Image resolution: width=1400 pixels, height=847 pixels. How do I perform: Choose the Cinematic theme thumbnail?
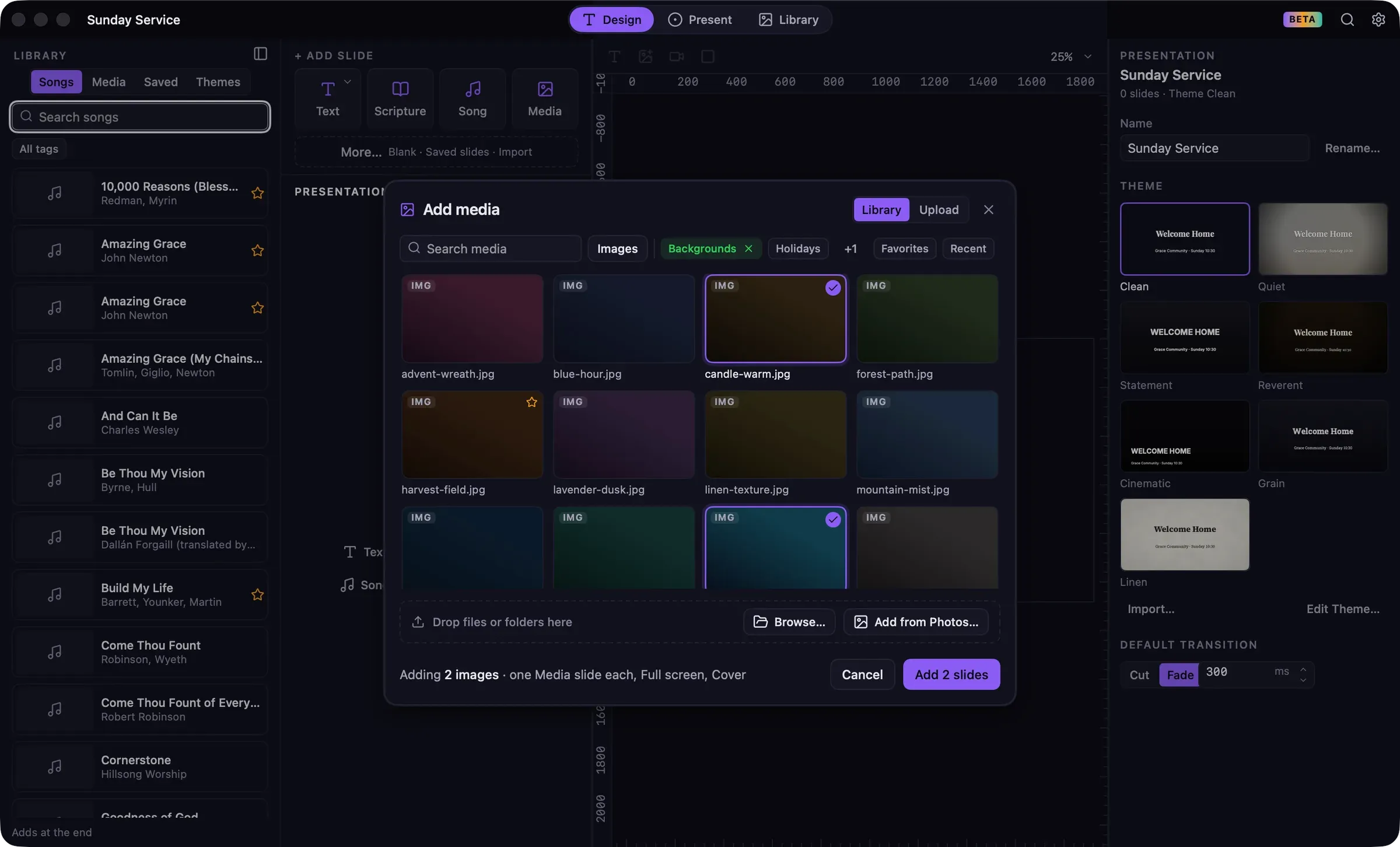pos(1185,436)
